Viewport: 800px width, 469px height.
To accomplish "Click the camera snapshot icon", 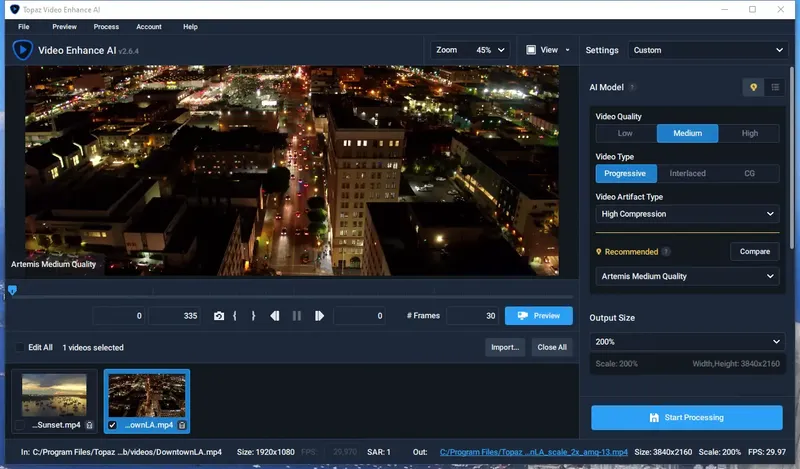I will click(219, 316).
